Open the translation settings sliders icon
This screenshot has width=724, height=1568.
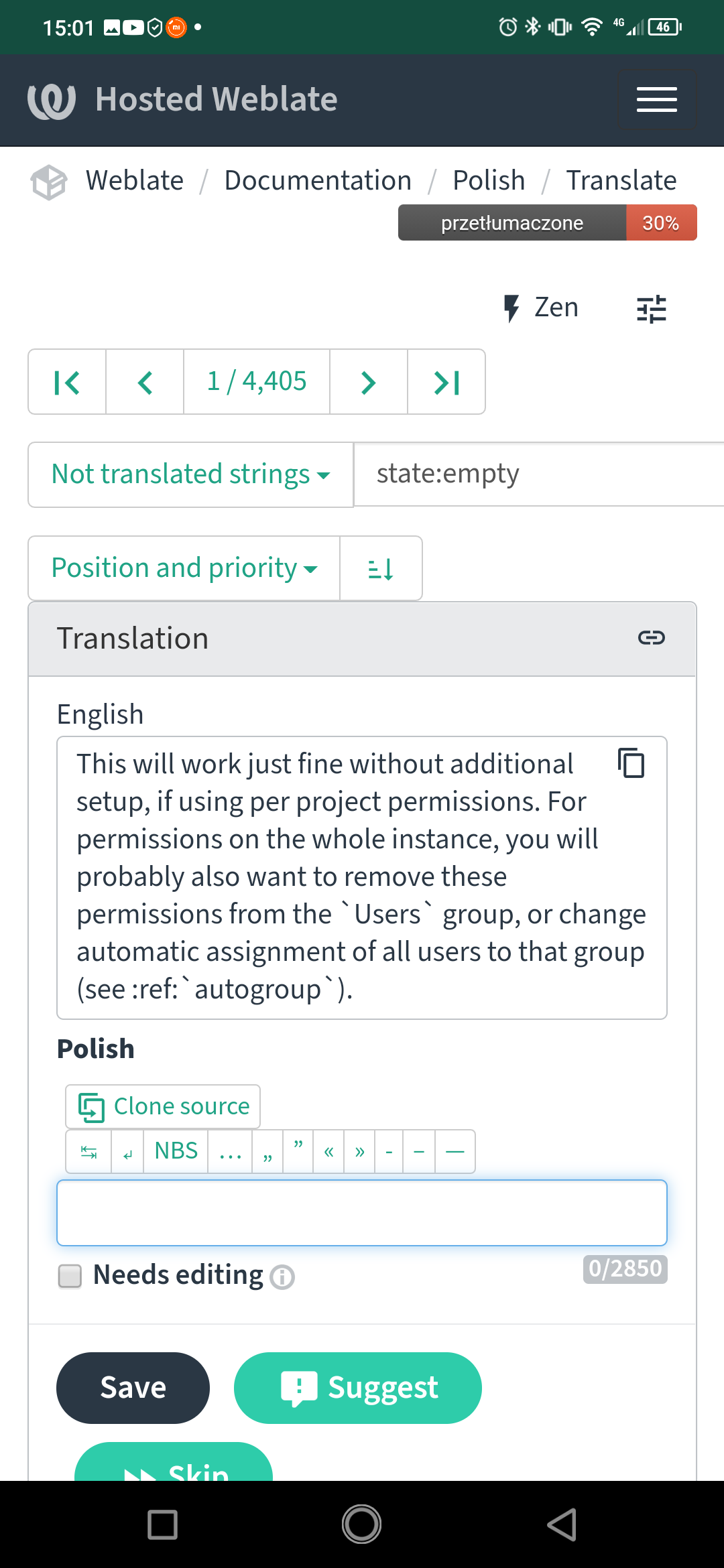651,309
